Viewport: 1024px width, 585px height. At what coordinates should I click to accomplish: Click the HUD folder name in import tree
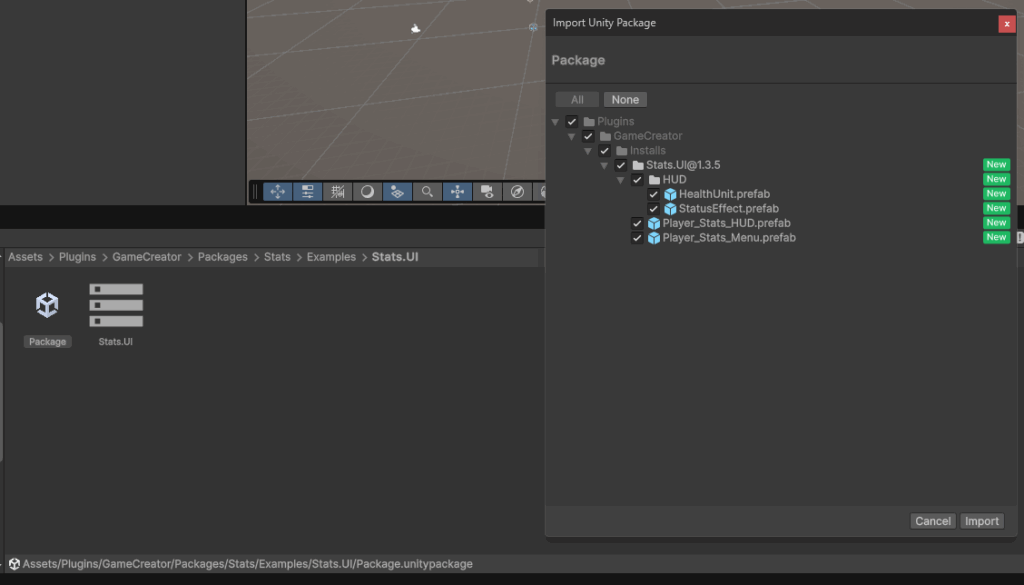click(675, 180)
